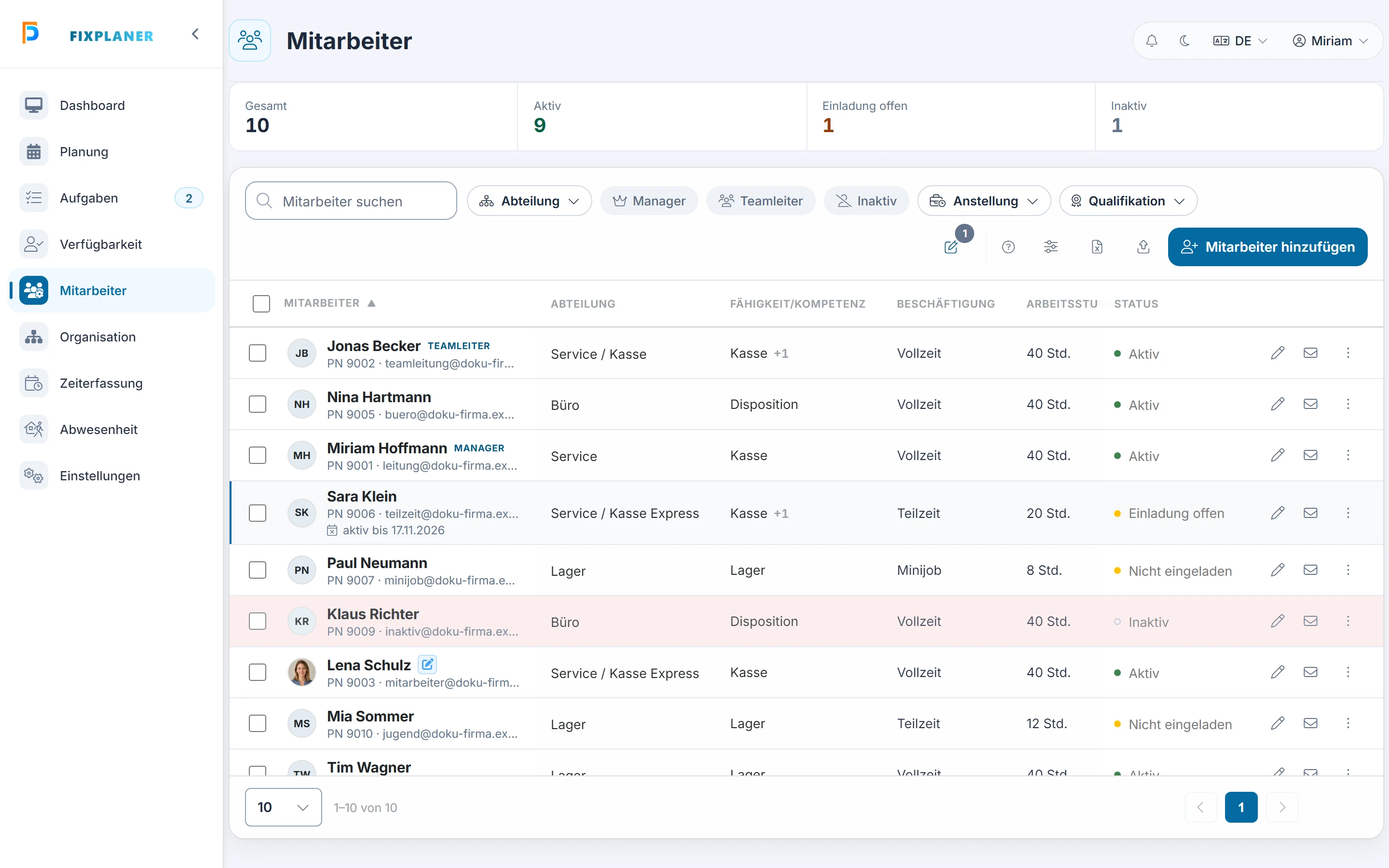Open more options for Paul Neumann

pyautogui.click(x=1348, y=570)
